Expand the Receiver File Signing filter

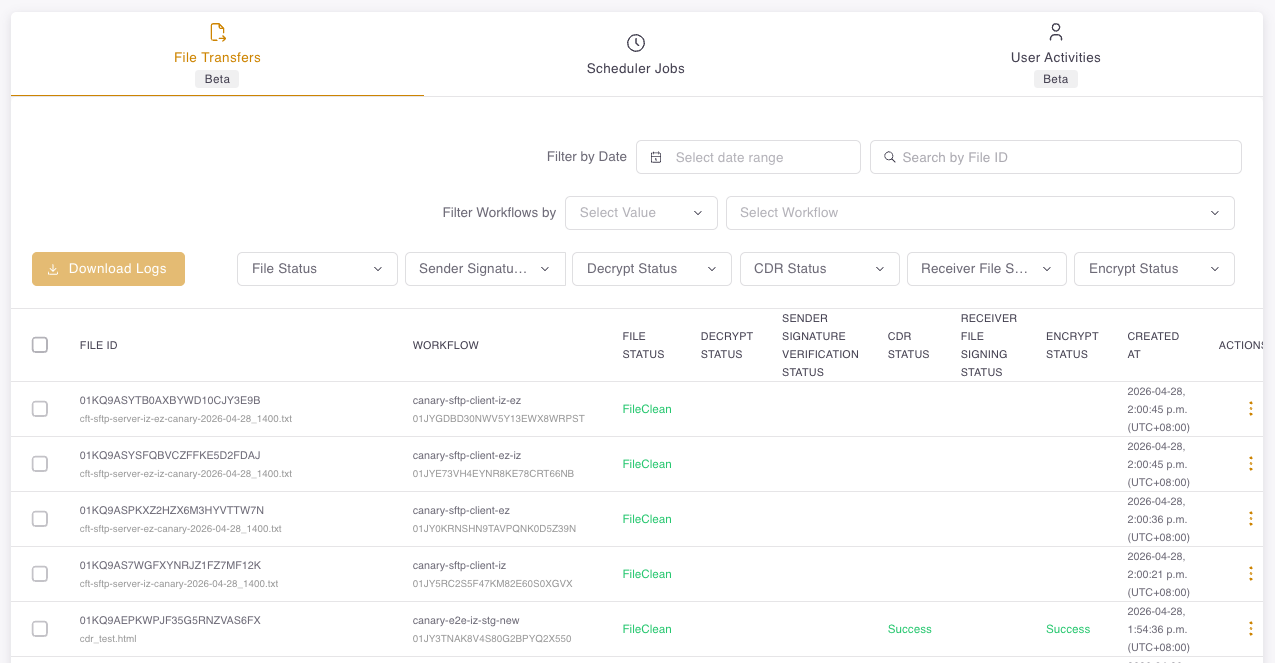point(987,269)
